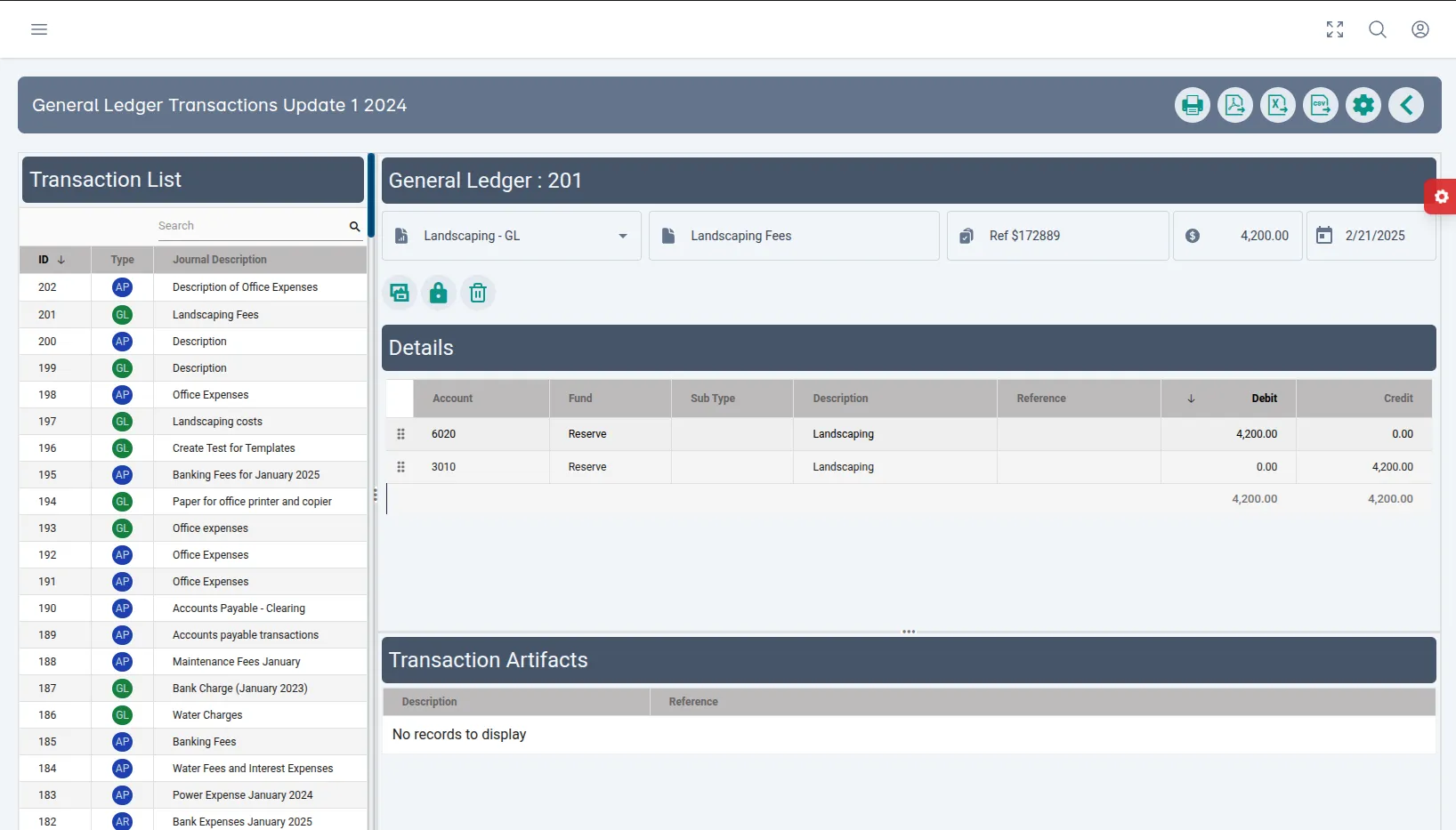Open the hamburger navigation menu
1456x830 pixels.
[x=39, y=29]
